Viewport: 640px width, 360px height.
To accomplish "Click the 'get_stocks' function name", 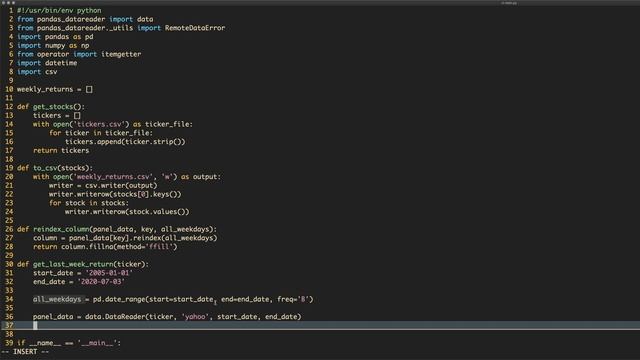I will coord(53,107).
